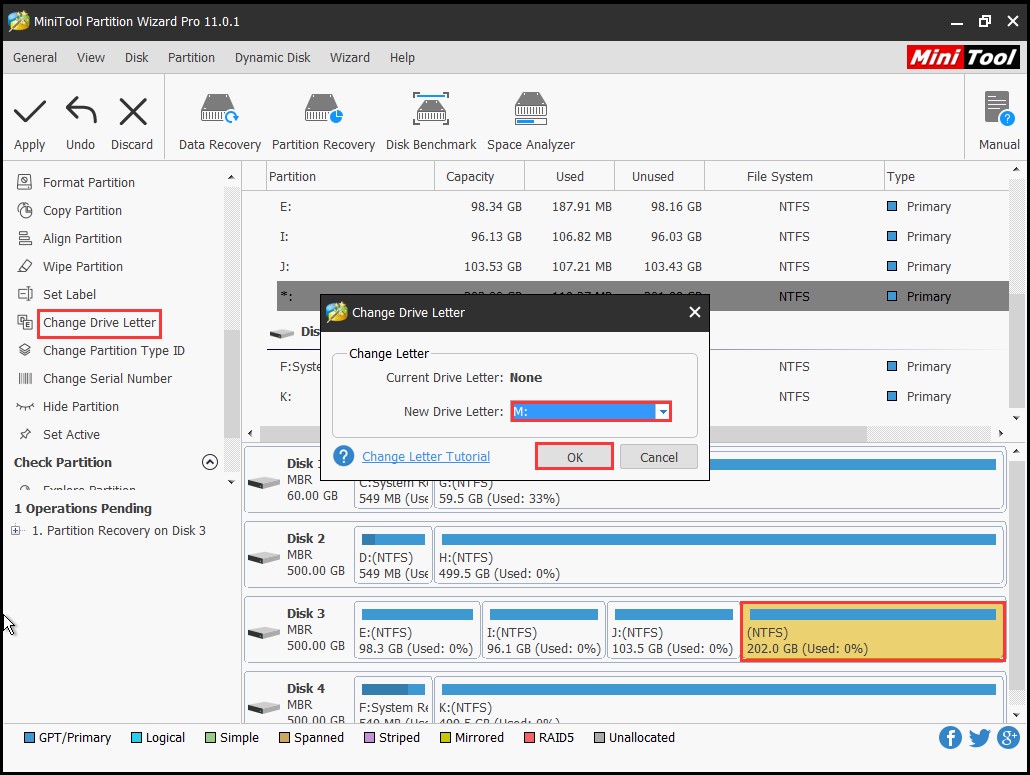Close the Change Drive Letter dialog
This screenshot has height=775, width=1030.
click(694, 313)
